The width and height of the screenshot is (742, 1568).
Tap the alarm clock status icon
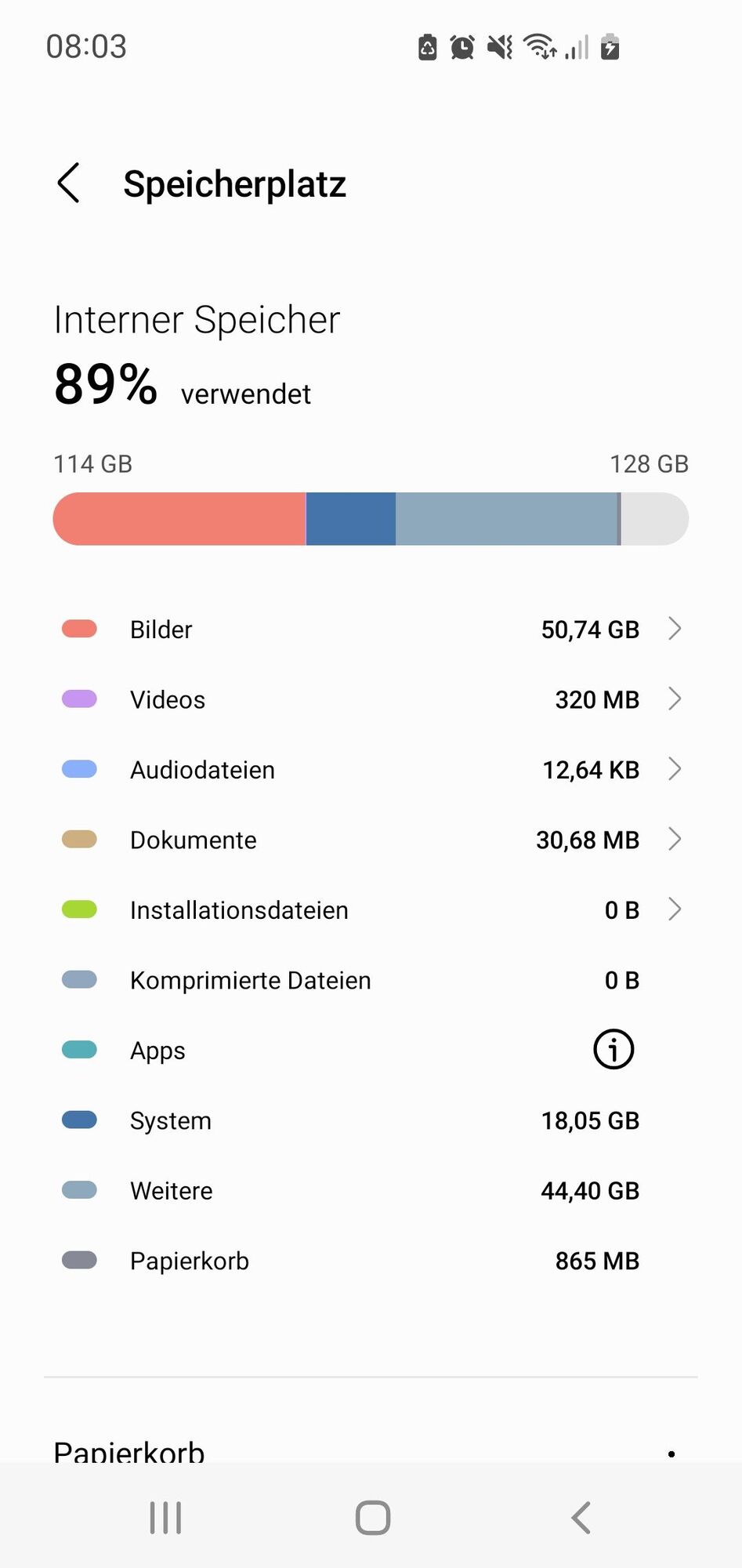462,48
